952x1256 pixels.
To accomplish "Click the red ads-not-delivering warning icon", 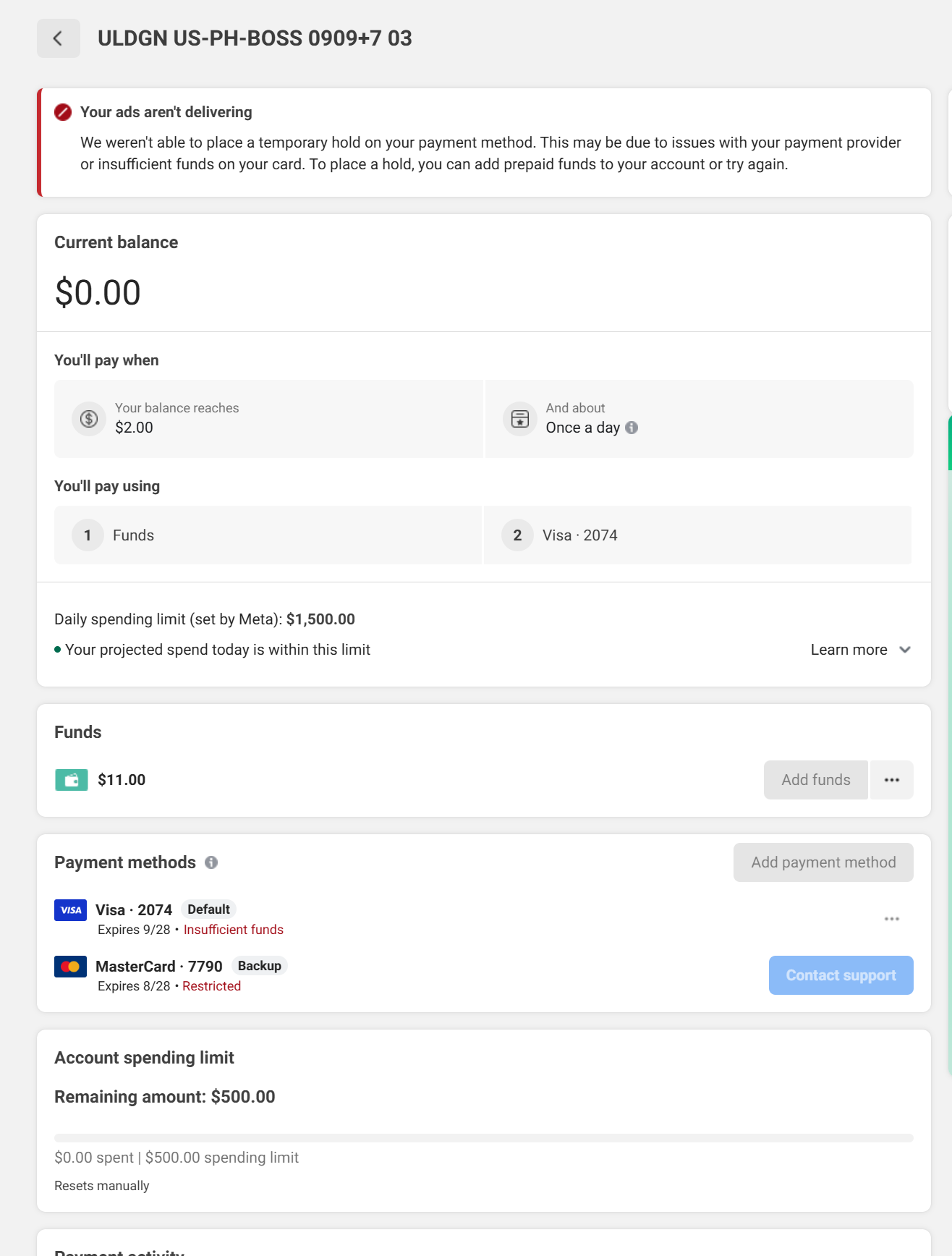I will (63, 112).
